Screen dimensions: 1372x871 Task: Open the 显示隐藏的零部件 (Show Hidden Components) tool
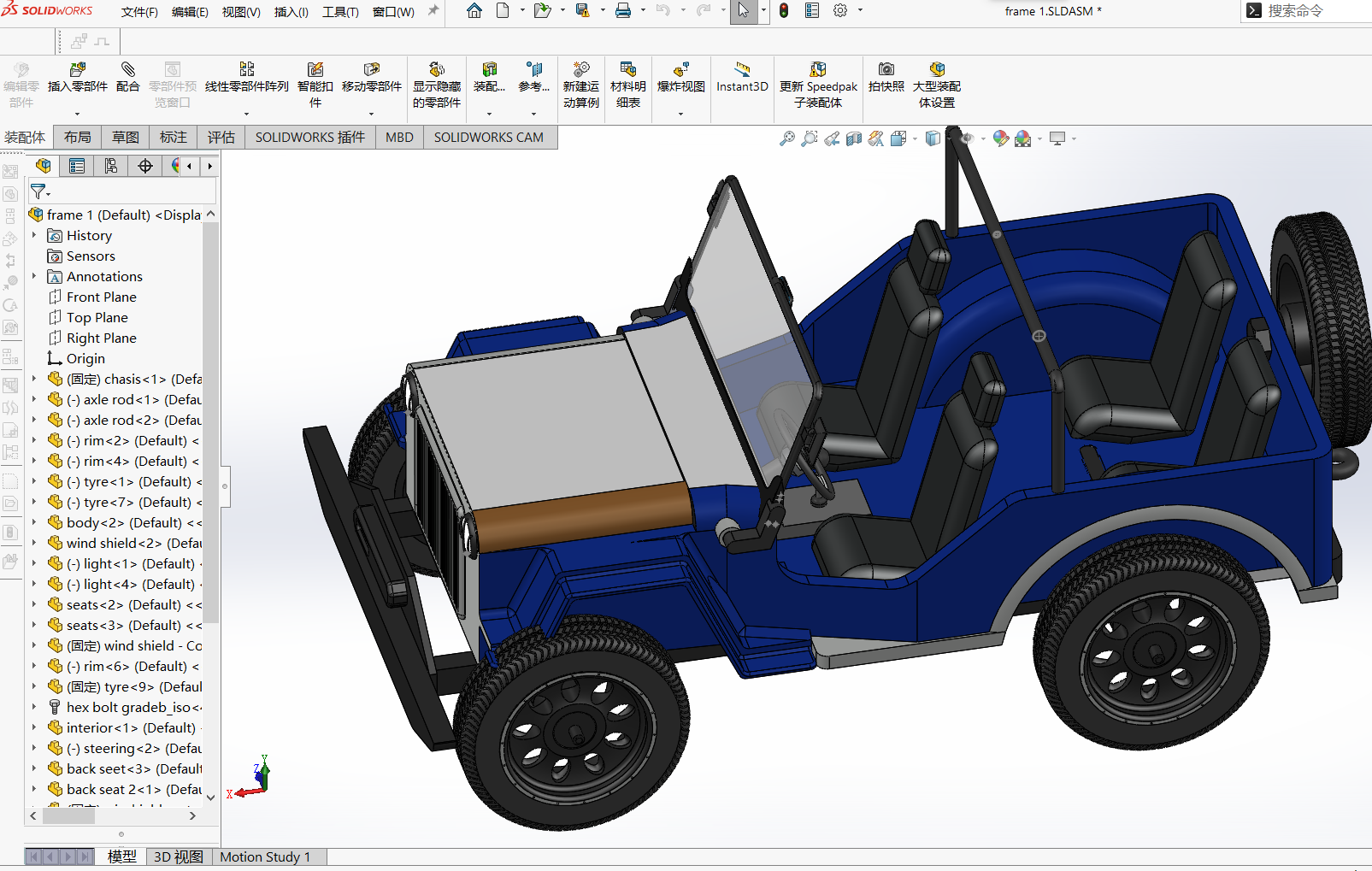point(437,85)
